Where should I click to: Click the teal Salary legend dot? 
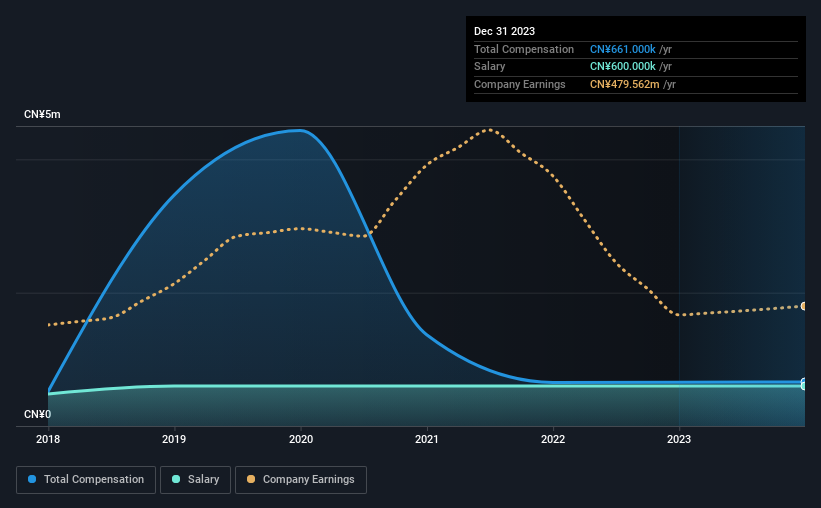[176, 479]
